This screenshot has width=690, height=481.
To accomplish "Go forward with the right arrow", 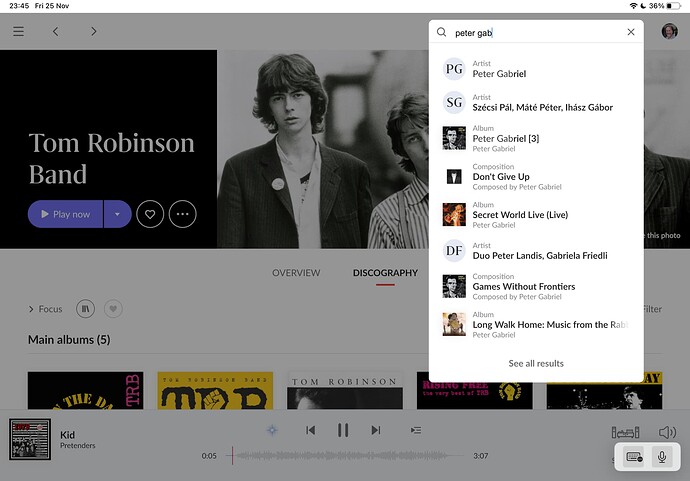I will 93,32.
